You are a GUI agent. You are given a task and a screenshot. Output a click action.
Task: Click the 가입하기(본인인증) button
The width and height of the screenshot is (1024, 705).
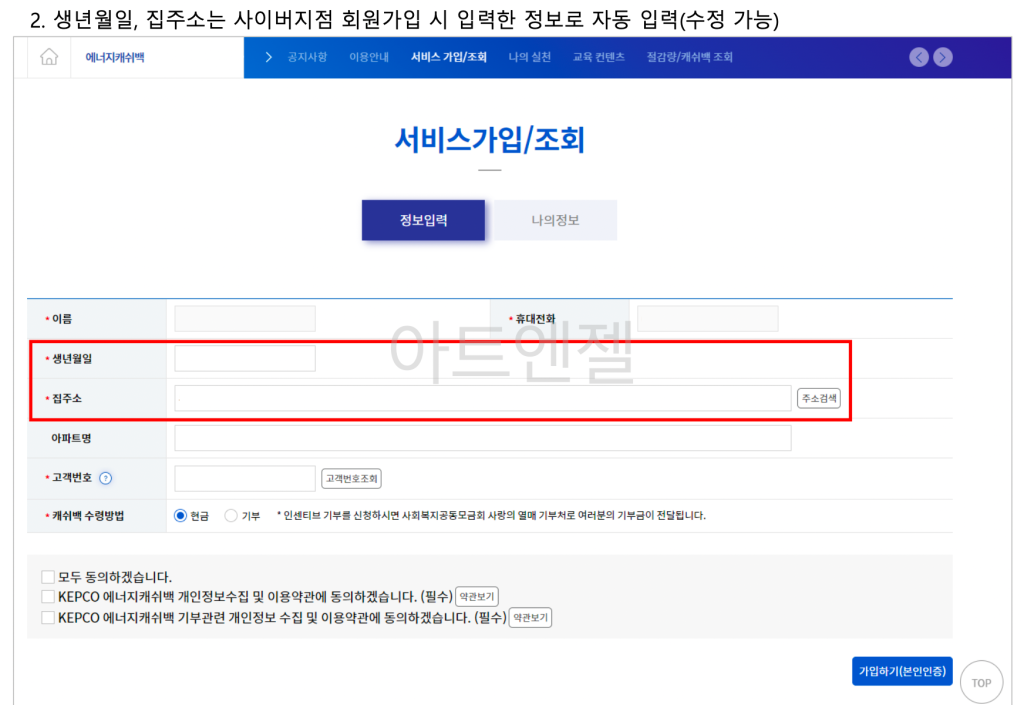coord(902,671)
